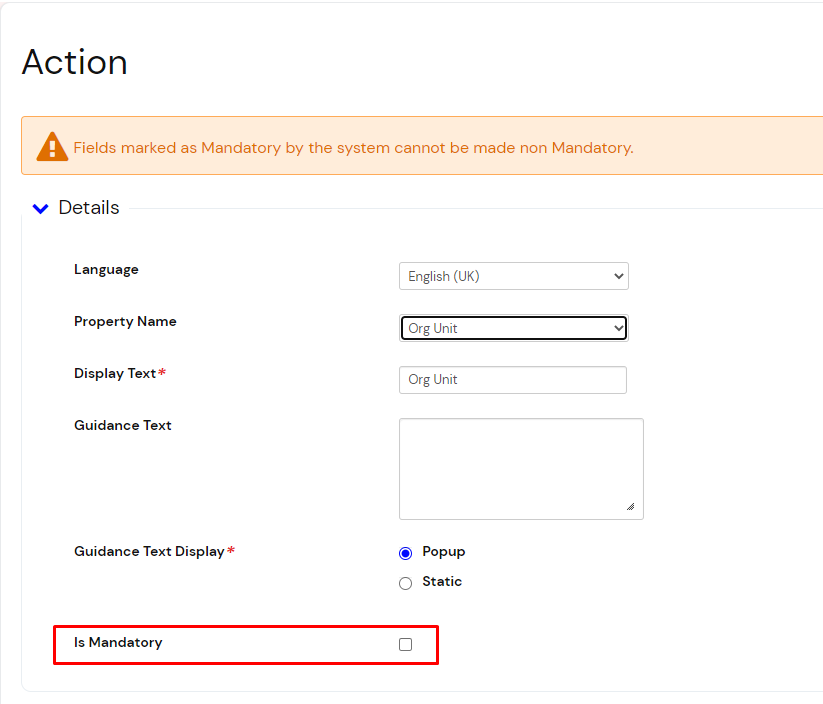Click the Popup option label text
Image resolution: width=823 pixels, height=704 pixels.
443,552
